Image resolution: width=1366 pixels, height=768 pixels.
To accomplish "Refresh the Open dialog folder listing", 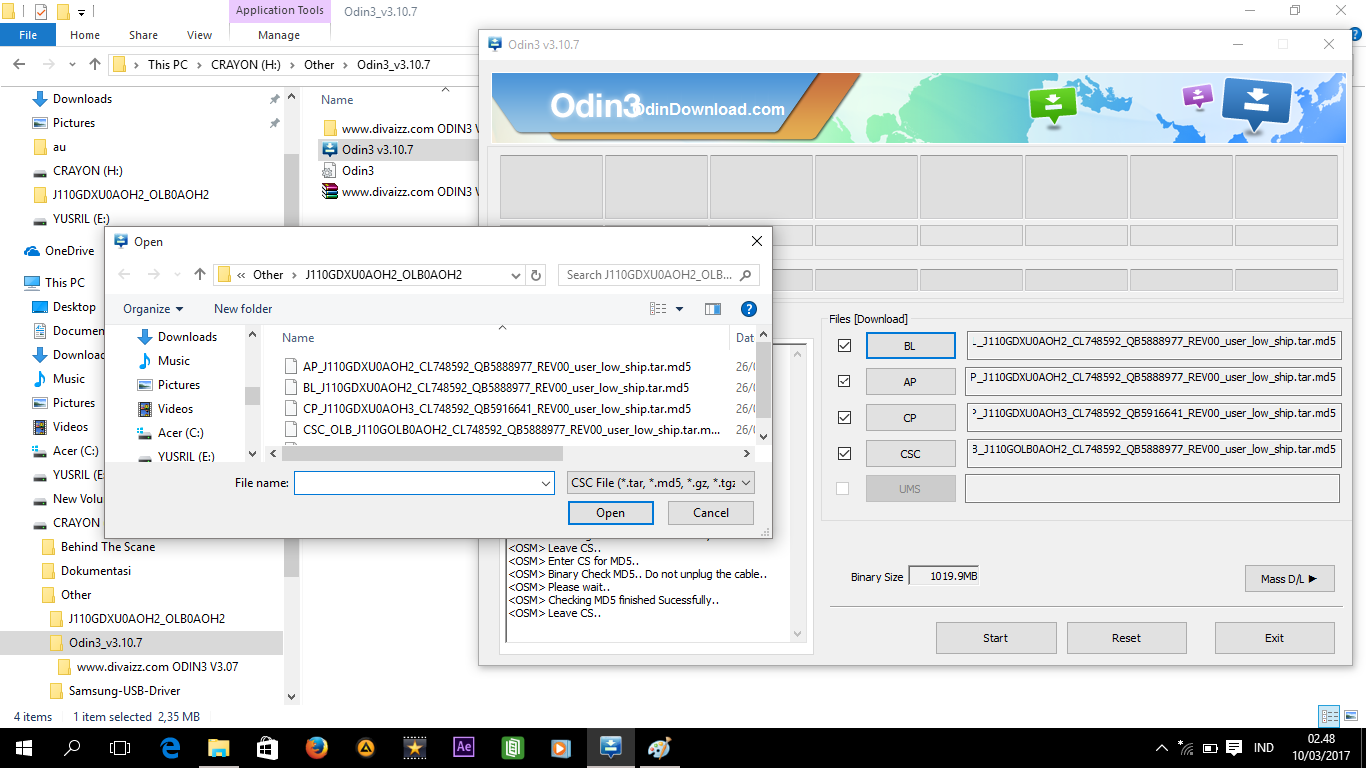I will pos(537,274).
